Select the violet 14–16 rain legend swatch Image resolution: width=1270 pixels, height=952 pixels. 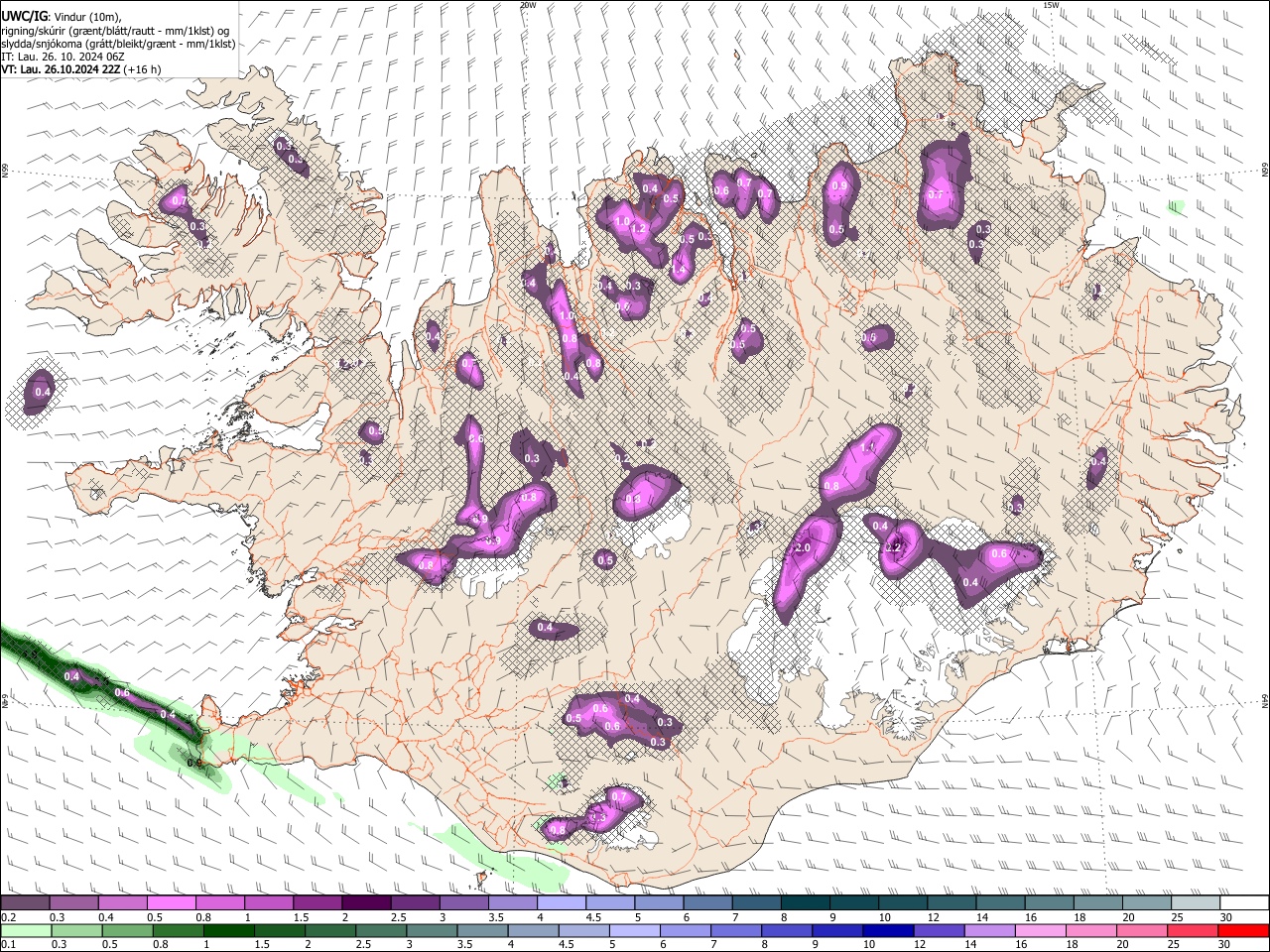[989, 930]
